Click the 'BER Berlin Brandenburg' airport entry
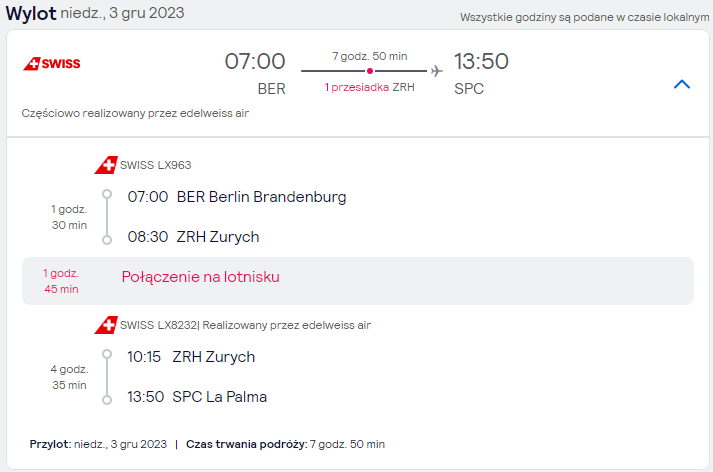 click(x=261, y=197)
